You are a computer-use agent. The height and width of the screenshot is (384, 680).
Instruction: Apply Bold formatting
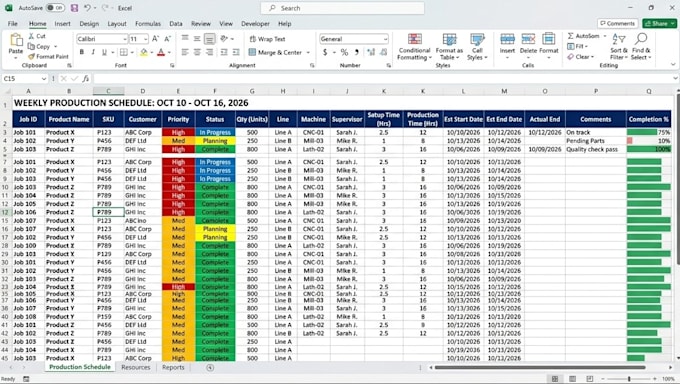[82, 52]
